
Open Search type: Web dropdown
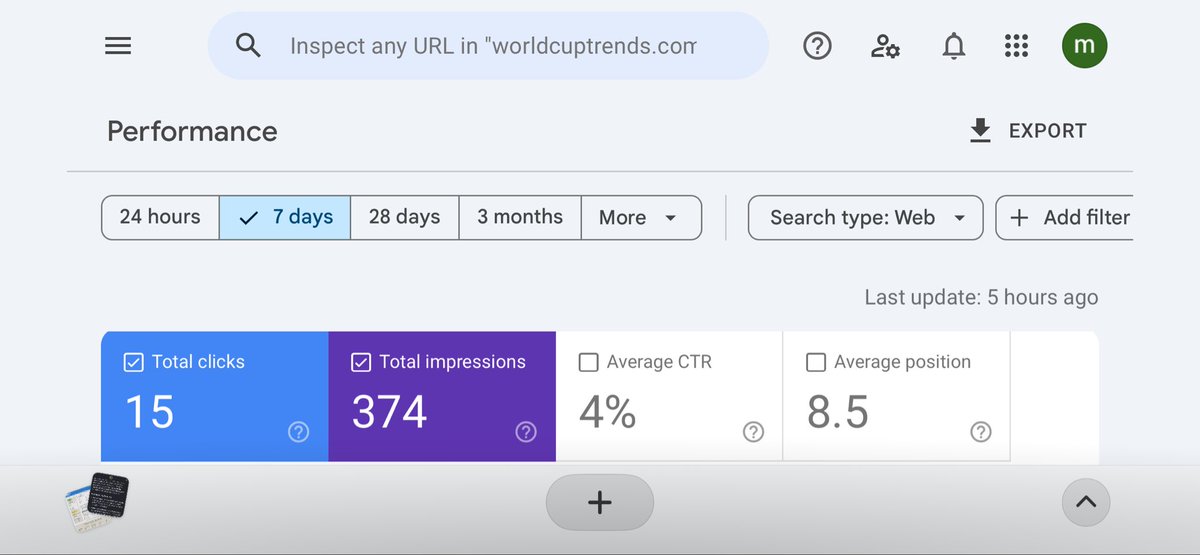click(866, 217)
